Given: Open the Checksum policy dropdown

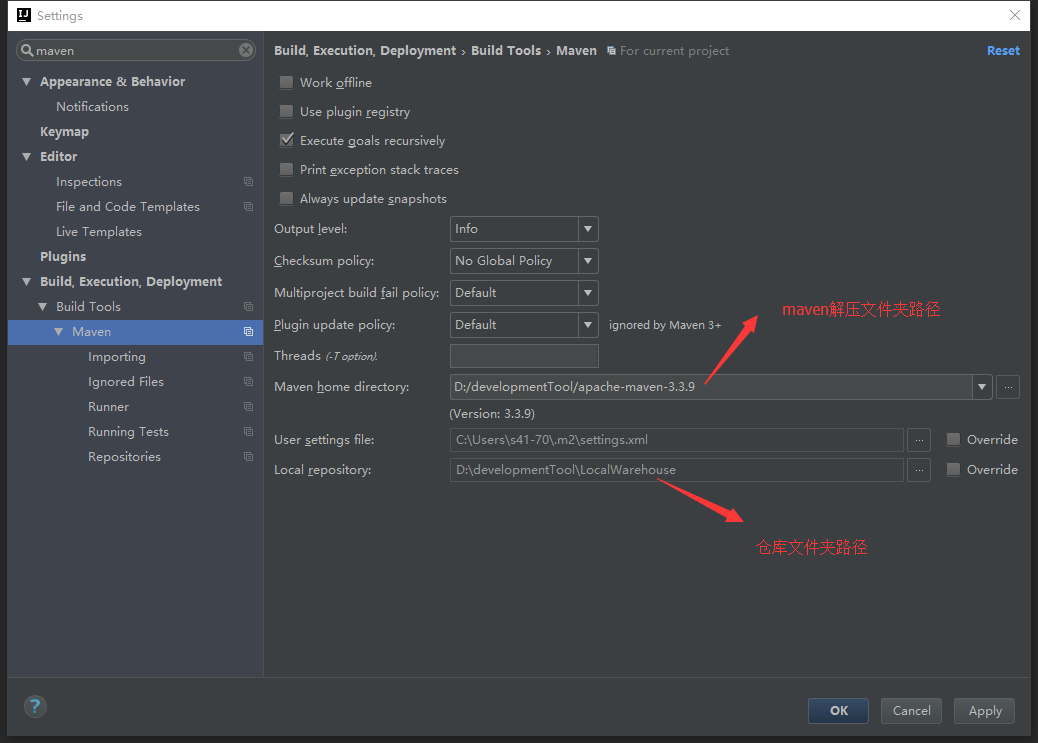Looking at the screenshot, I should (x=524, y=260).
